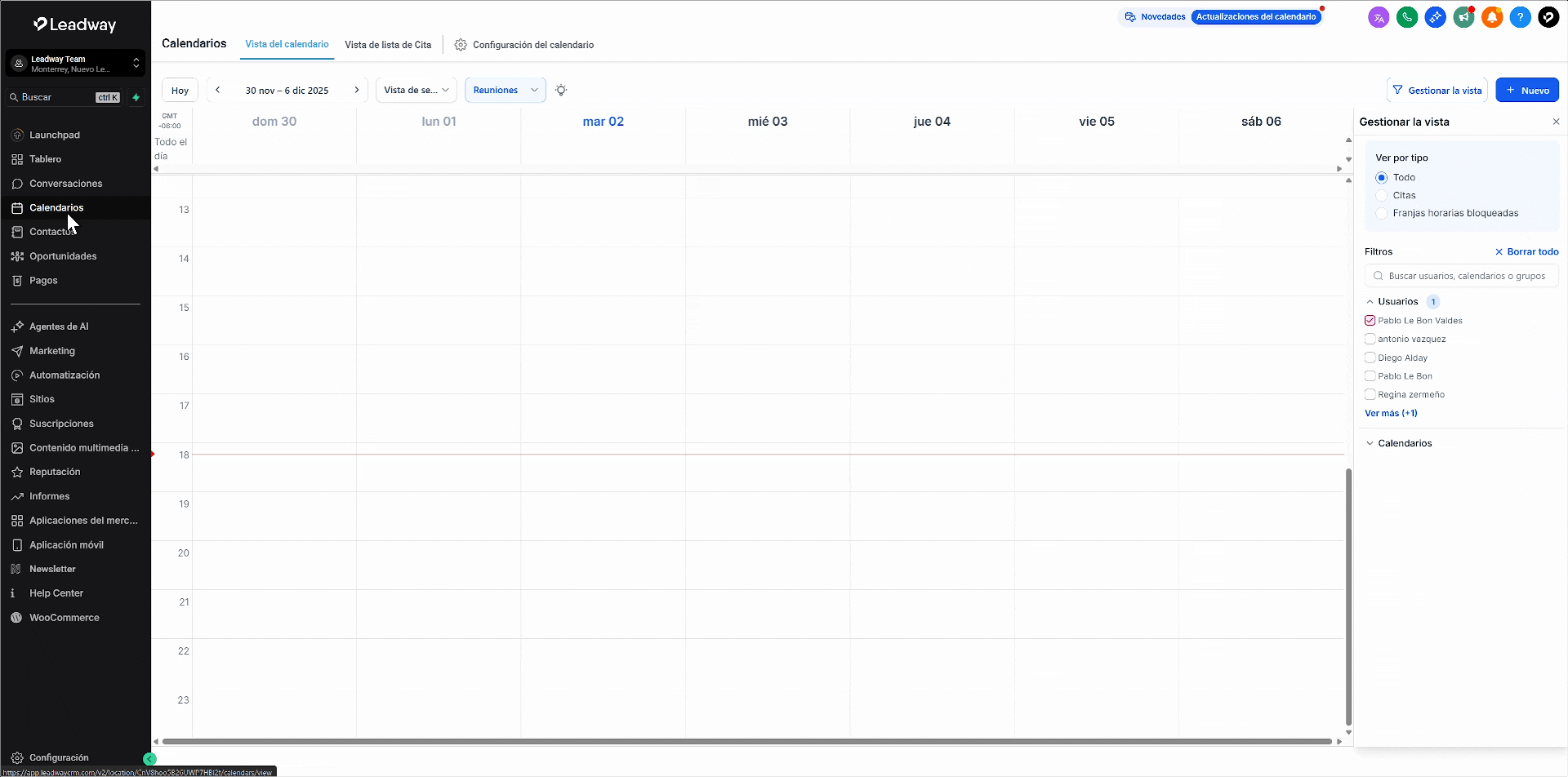Click the blue Nuevo button
1568x777 pixels.
click(x=1526, y=91)
